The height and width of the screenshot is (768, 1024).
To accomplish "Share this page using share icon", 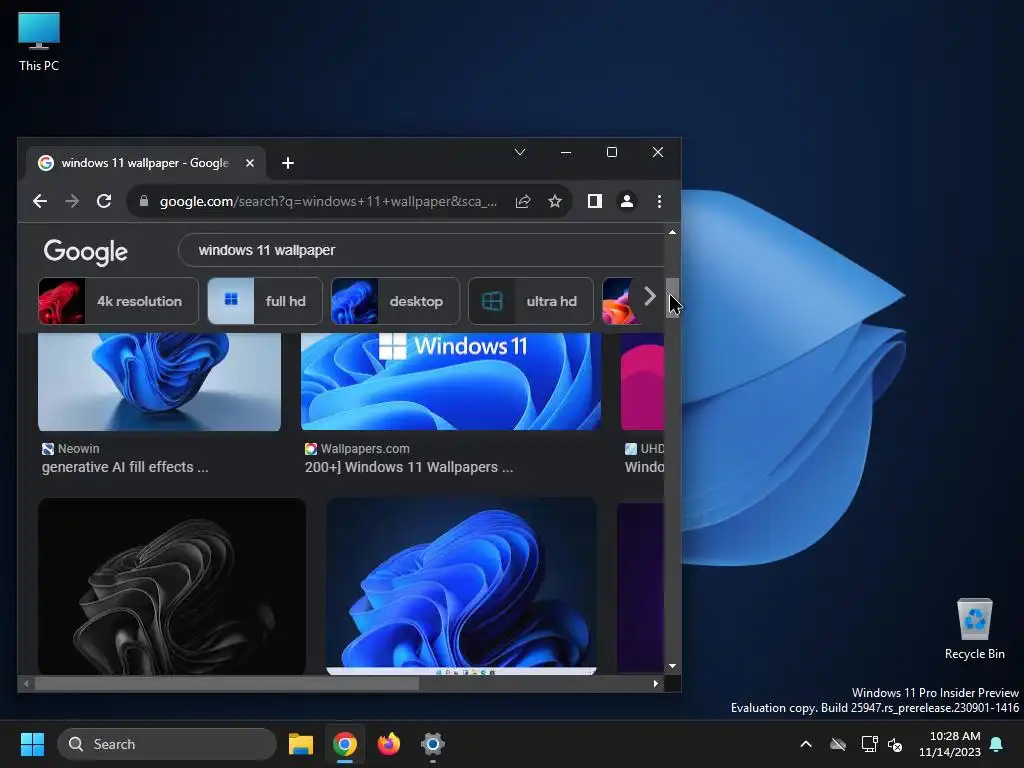I will [x=522, y=201].
